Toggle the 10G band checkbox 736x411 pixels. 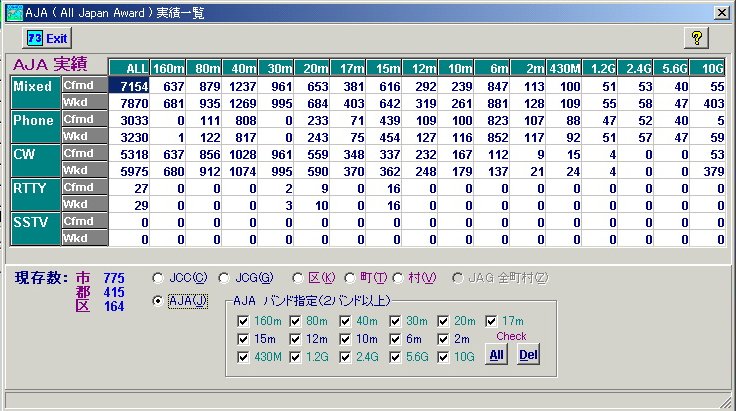point(443,358)
